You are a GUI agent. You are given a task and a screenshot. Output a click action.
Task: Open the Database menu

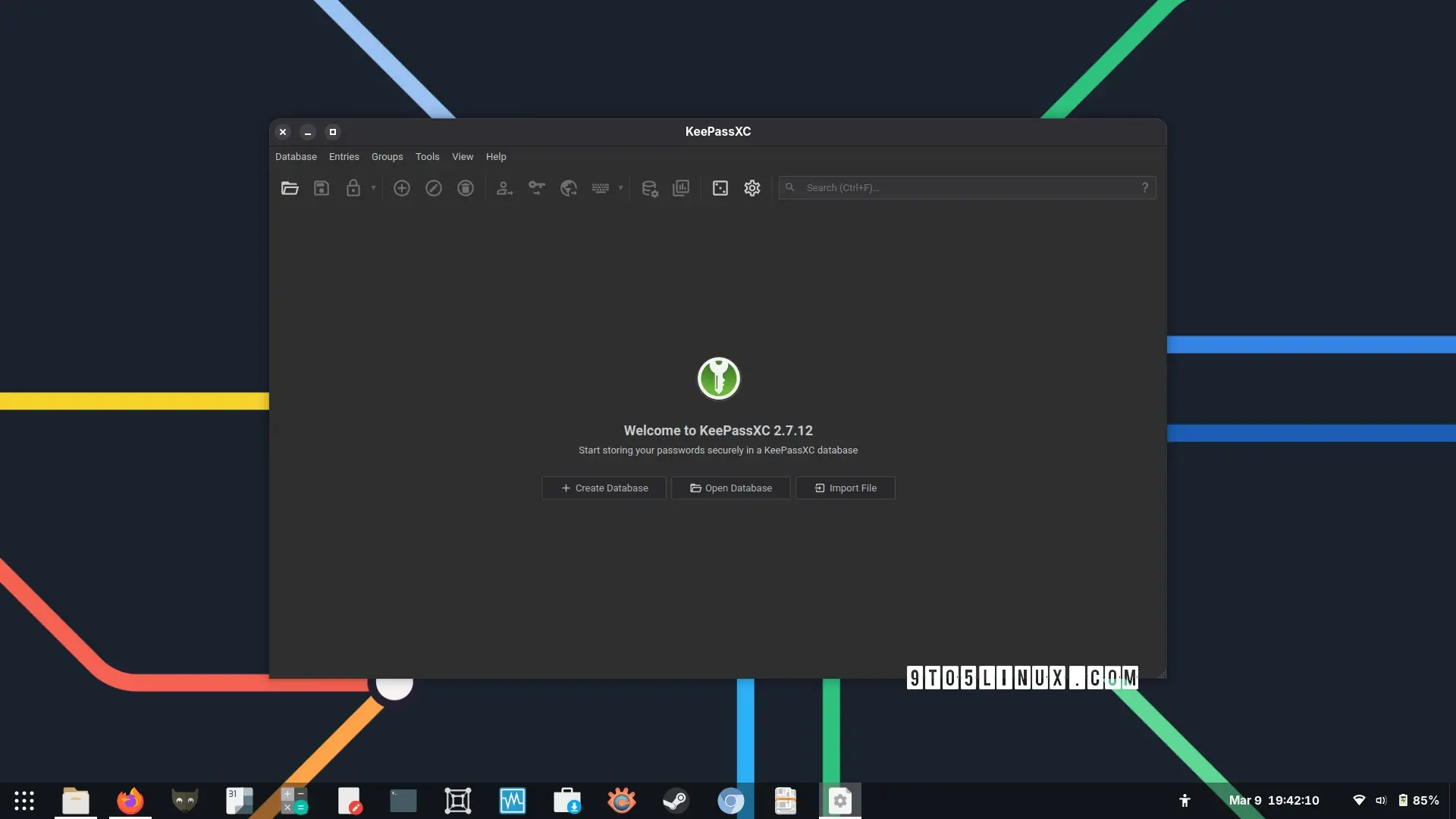(x=296, y=157)
